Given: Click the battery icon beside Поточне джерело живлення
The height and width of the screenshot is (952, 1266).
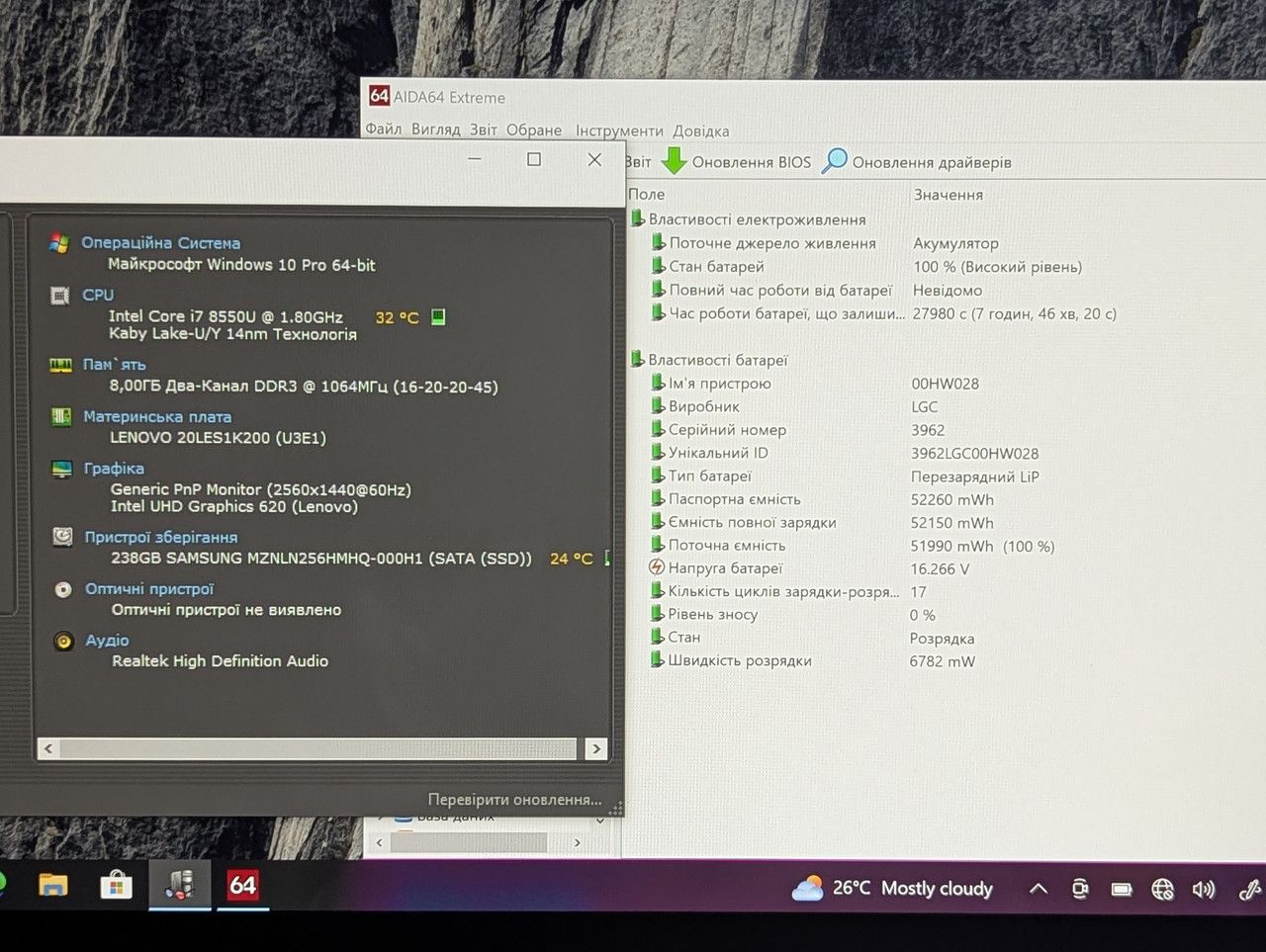Looking at the screenshot, I should [x=658, y=242].
